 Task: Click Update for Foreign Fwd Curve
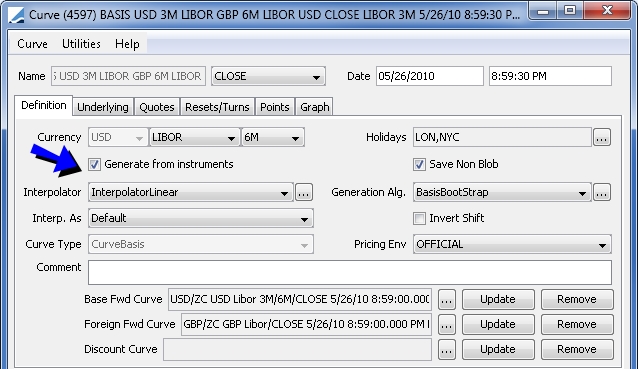tap(498, 325)
